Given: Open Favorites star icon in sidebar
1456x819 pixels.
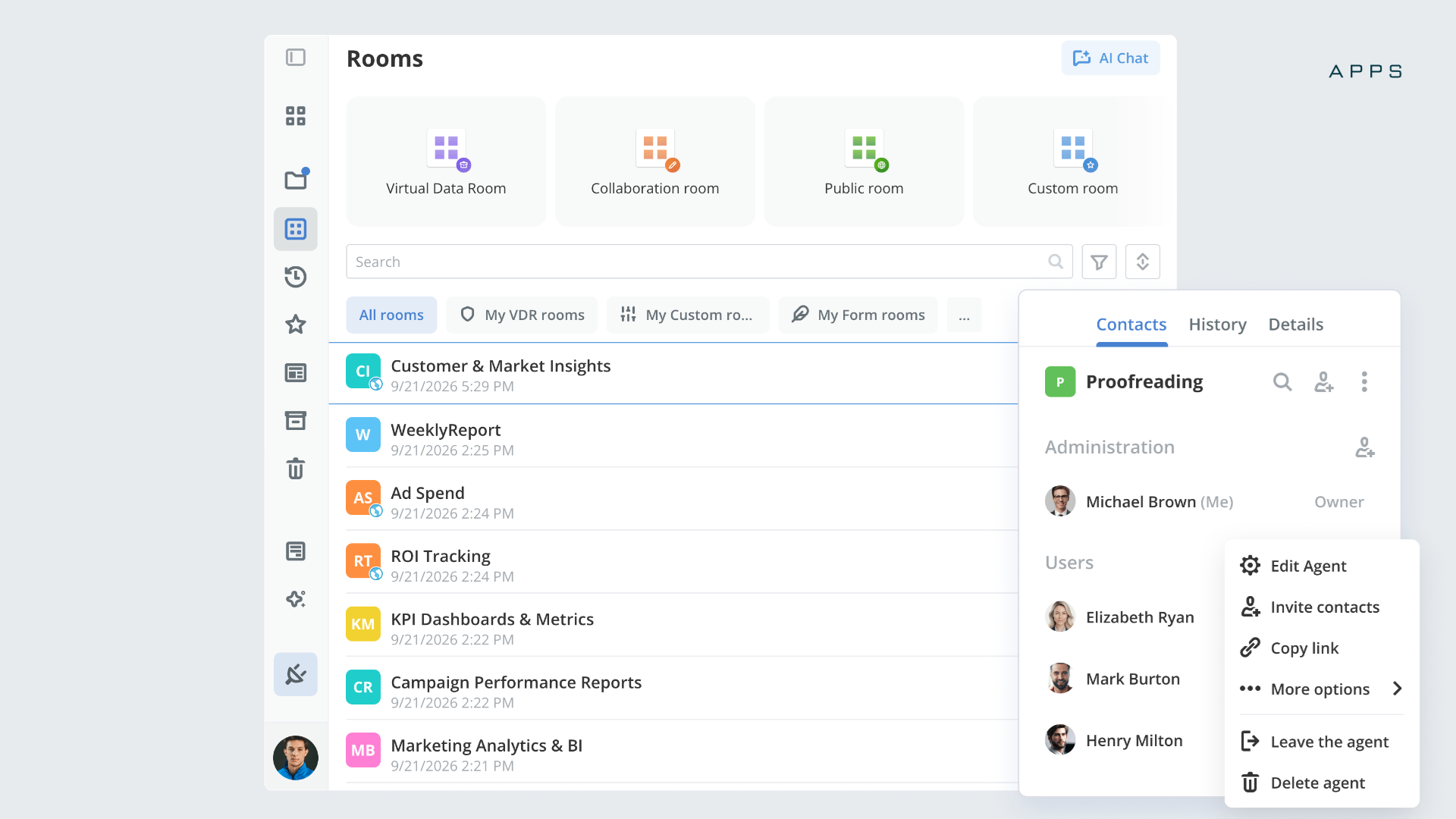Looking at the screenshot, I should click(x=296, y=325).
